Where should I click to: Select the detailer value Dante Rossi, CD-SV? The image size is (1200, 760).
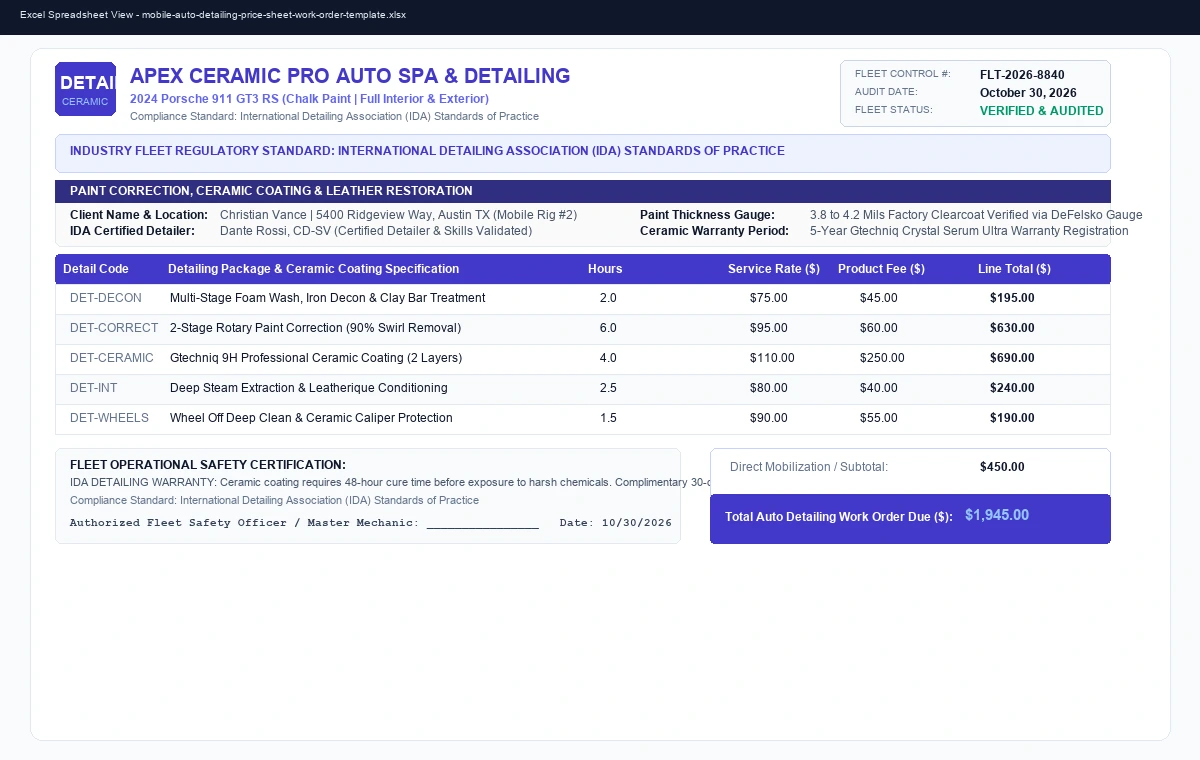coord(376,231)
